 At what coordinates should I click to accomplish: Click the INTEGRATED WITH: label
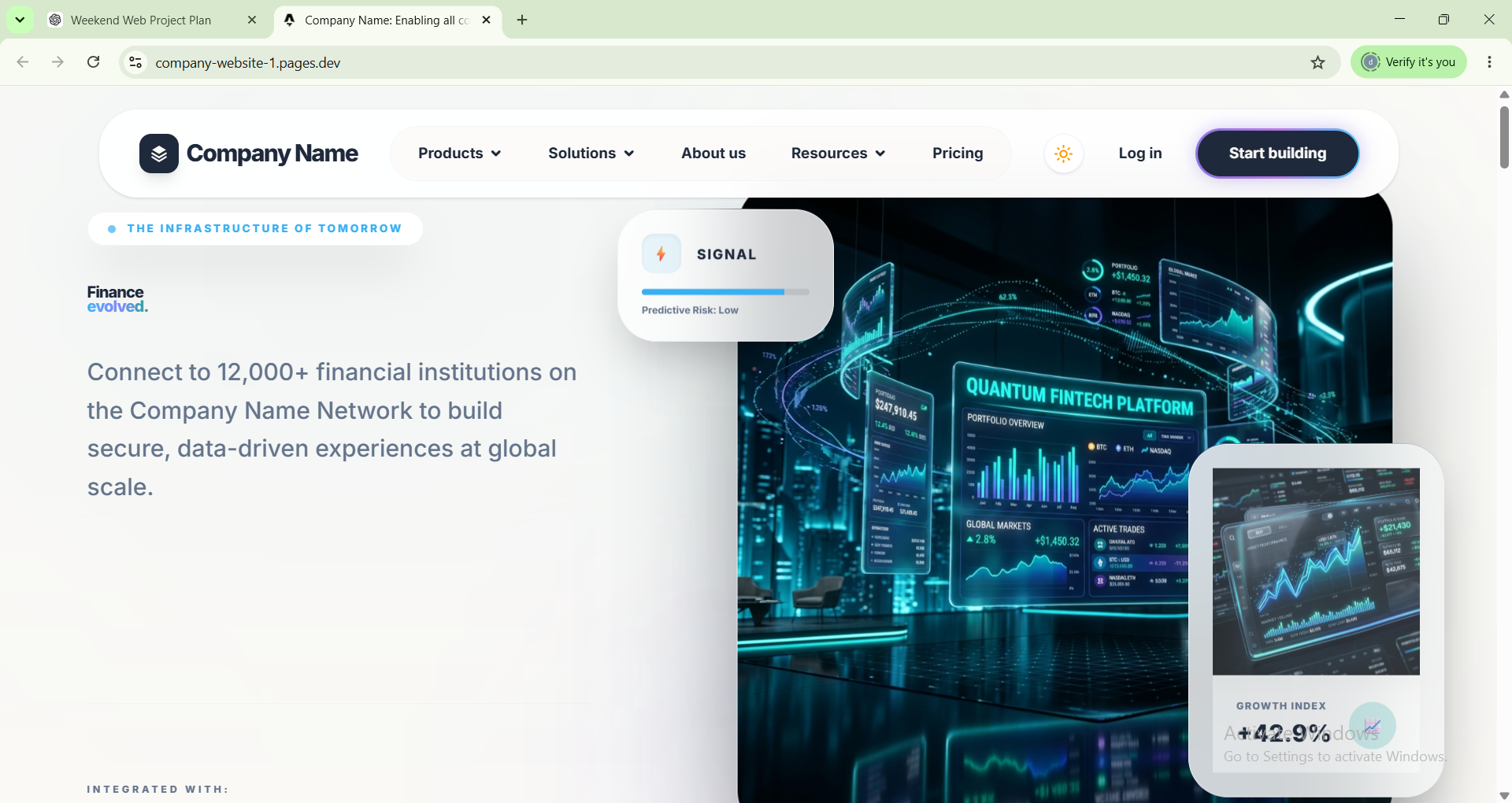click(x=157, y=789)
